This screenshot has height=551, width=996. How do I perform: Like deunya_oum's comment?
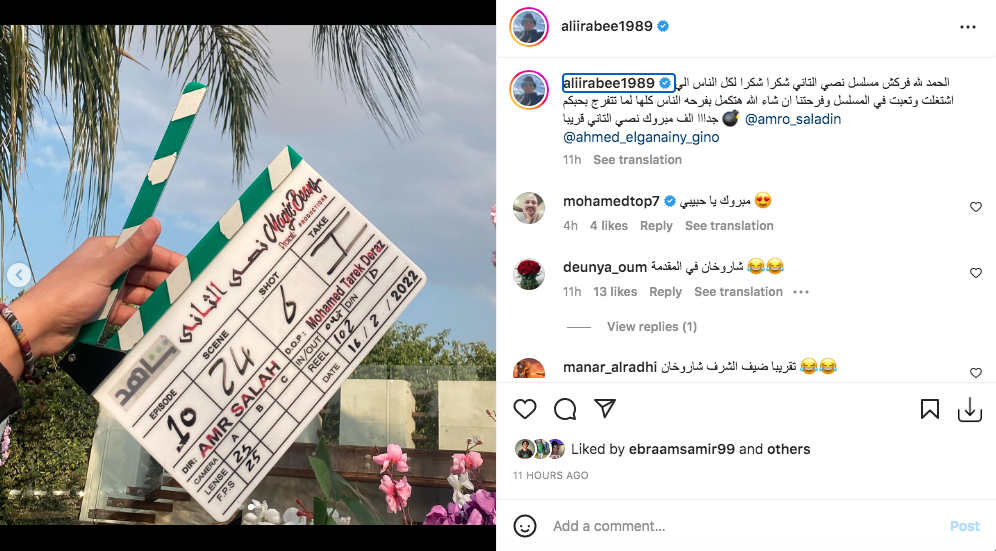(x=976, y=273)
